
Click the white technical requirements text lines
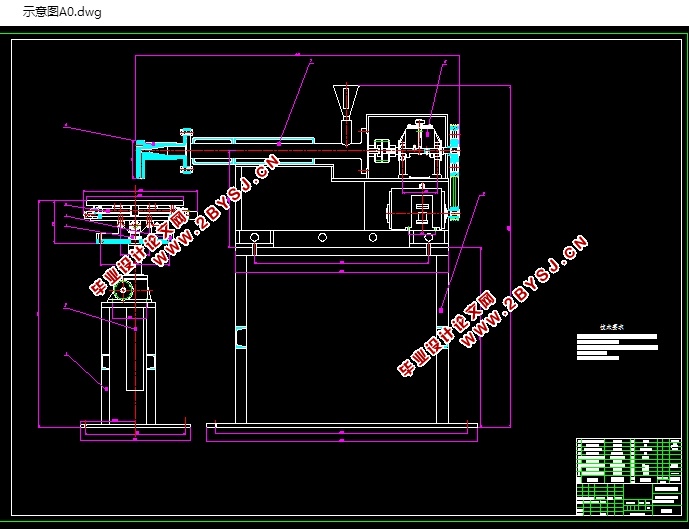coord(617,347)
